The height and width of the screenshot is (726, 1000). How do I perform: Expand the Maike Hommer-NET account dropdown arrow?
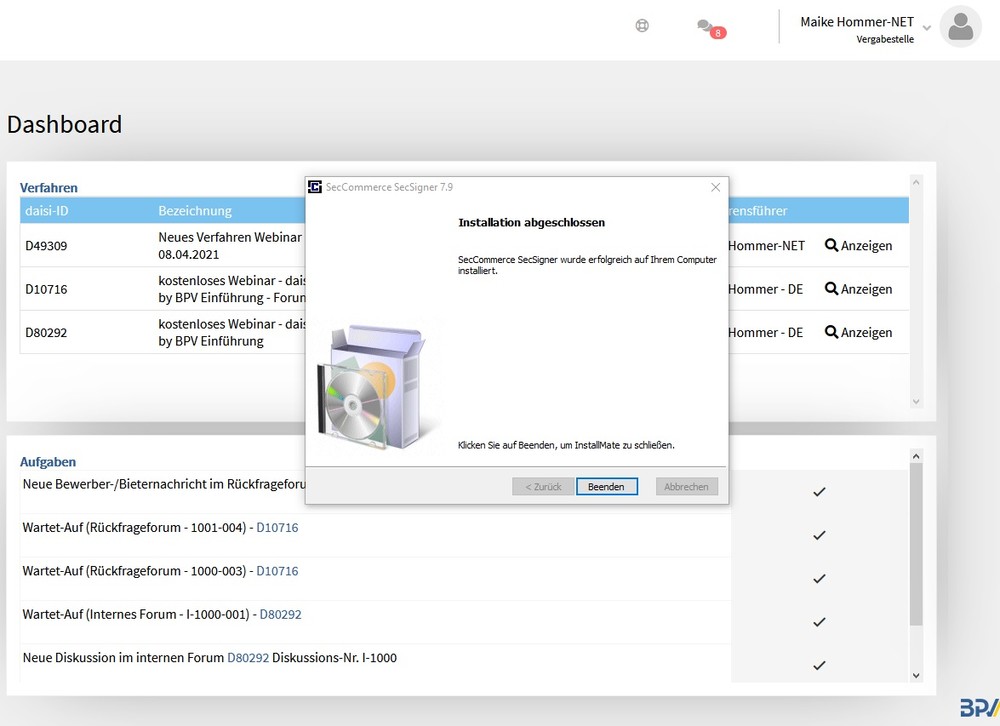pyautogui.click(x=927, y=27)
